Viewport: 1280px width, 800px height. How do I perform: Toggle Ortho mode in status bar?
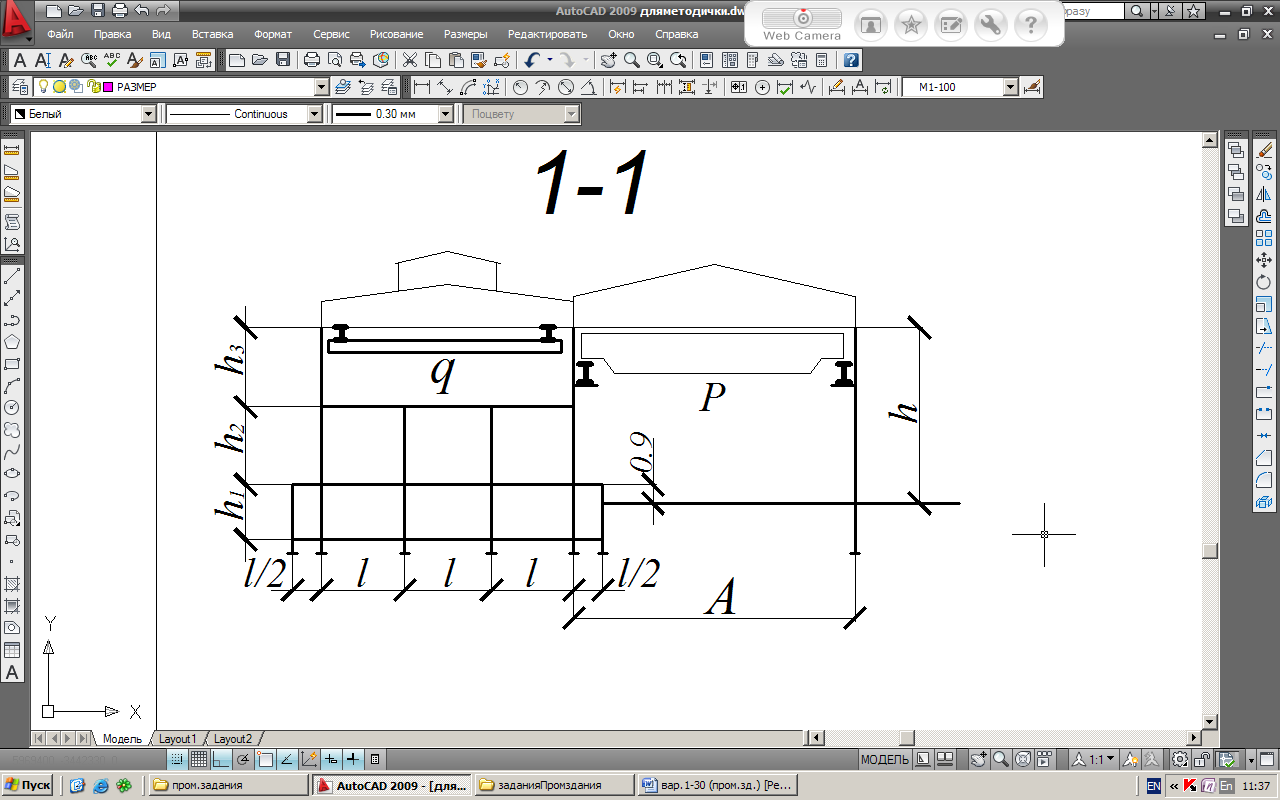pos(221,760)
